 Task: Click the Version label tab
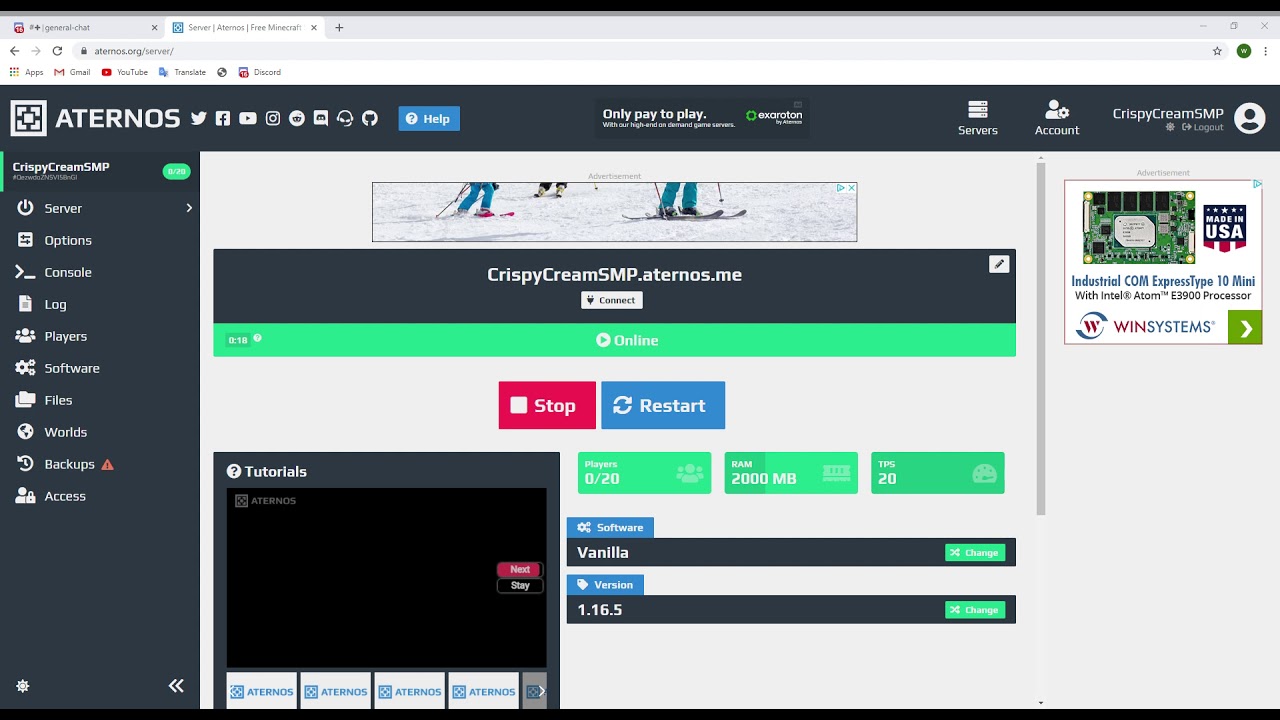point(605,584)
